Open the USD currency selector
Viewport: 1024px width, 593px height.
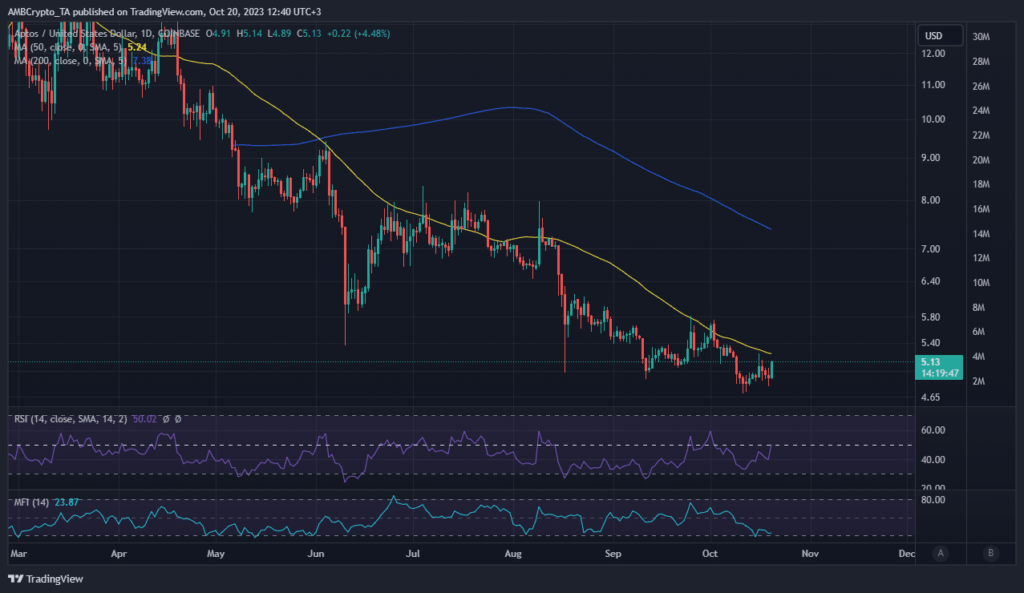934,36
